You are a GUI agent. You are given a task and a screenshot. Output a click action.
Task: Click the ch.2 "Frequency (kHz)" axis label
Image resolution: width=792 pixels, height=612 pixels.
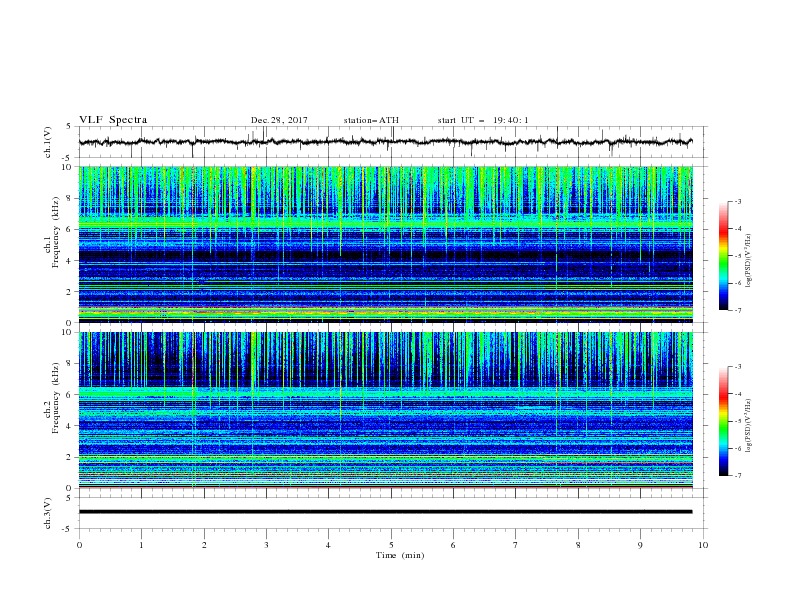click(56, 398)
